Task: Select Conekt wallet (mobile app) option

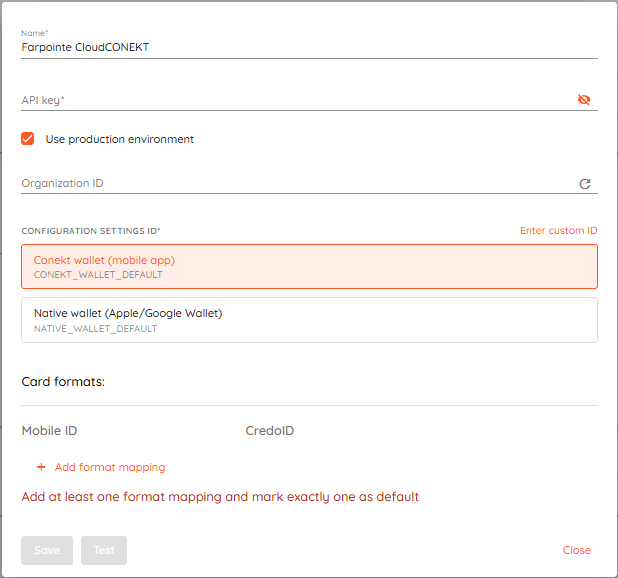Action: (x=309, y=267)
